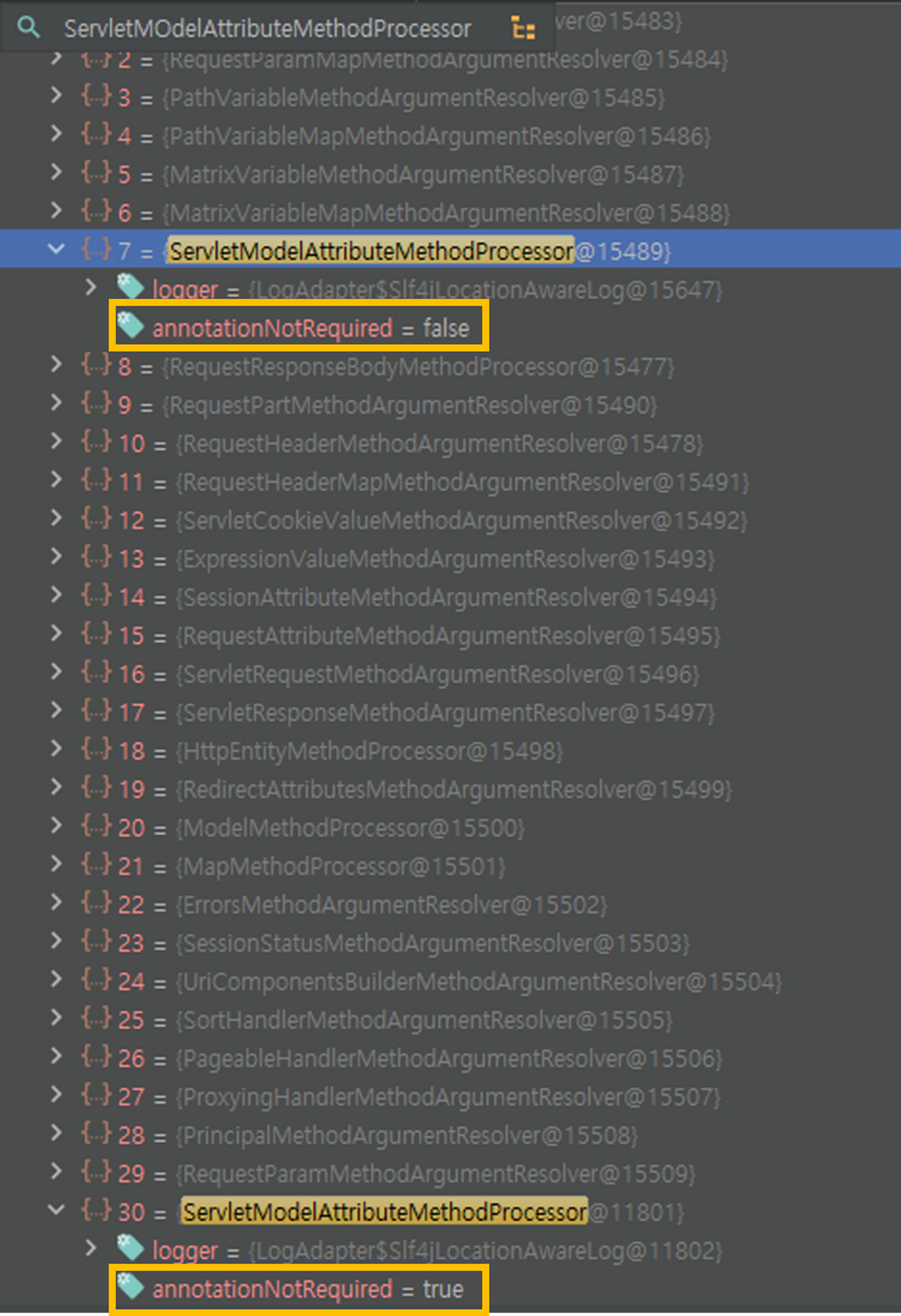Click tag icon of annotationNotRequired = true
901x1316 pixels.
click(x=130, y=1286)
